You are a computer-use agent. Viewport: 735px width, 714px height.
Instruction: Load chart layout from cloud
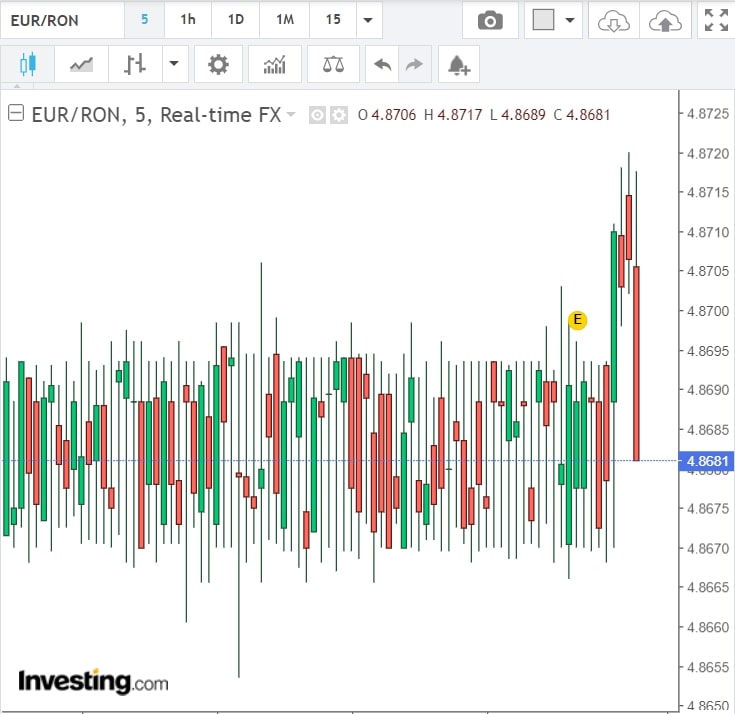pos(612,20)
